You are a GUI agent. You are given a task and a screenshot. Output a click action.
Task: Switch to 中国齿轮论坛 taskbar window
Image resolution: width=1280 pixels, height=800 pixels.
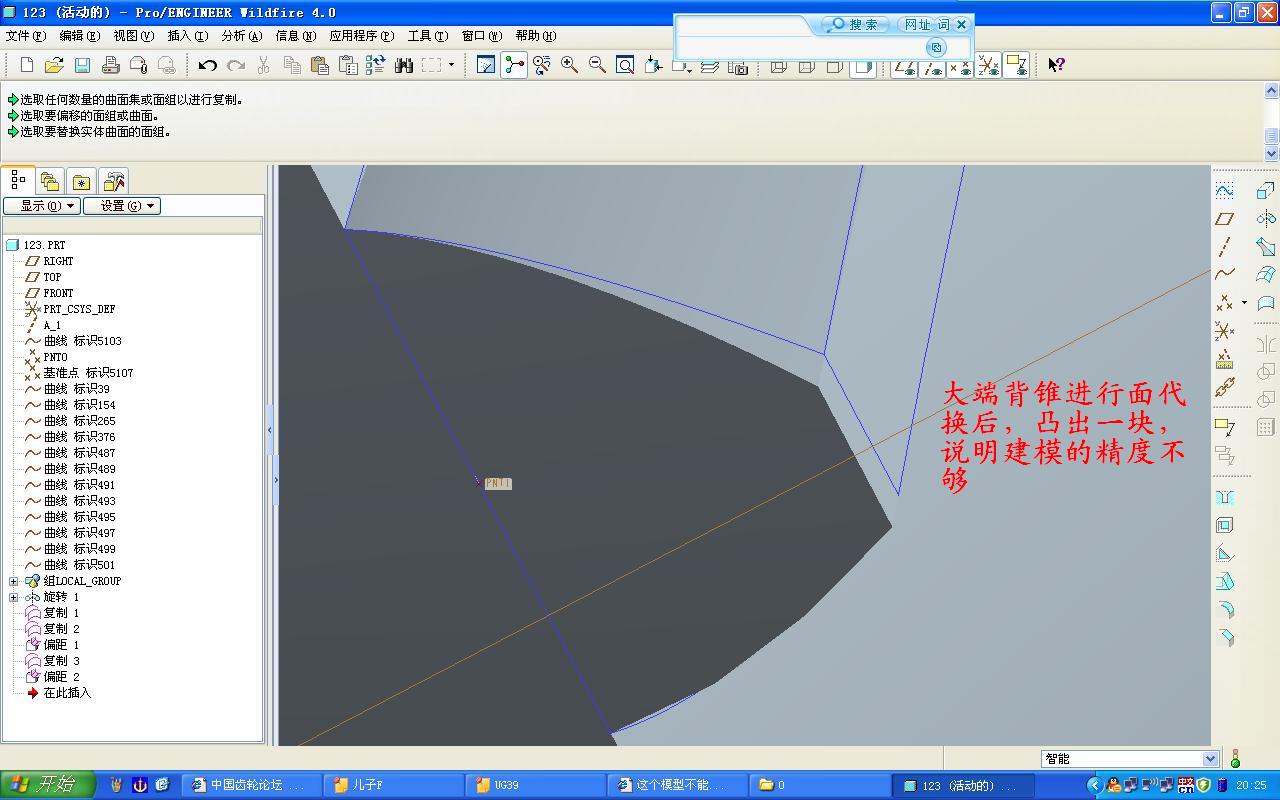[x=254, y=785]
